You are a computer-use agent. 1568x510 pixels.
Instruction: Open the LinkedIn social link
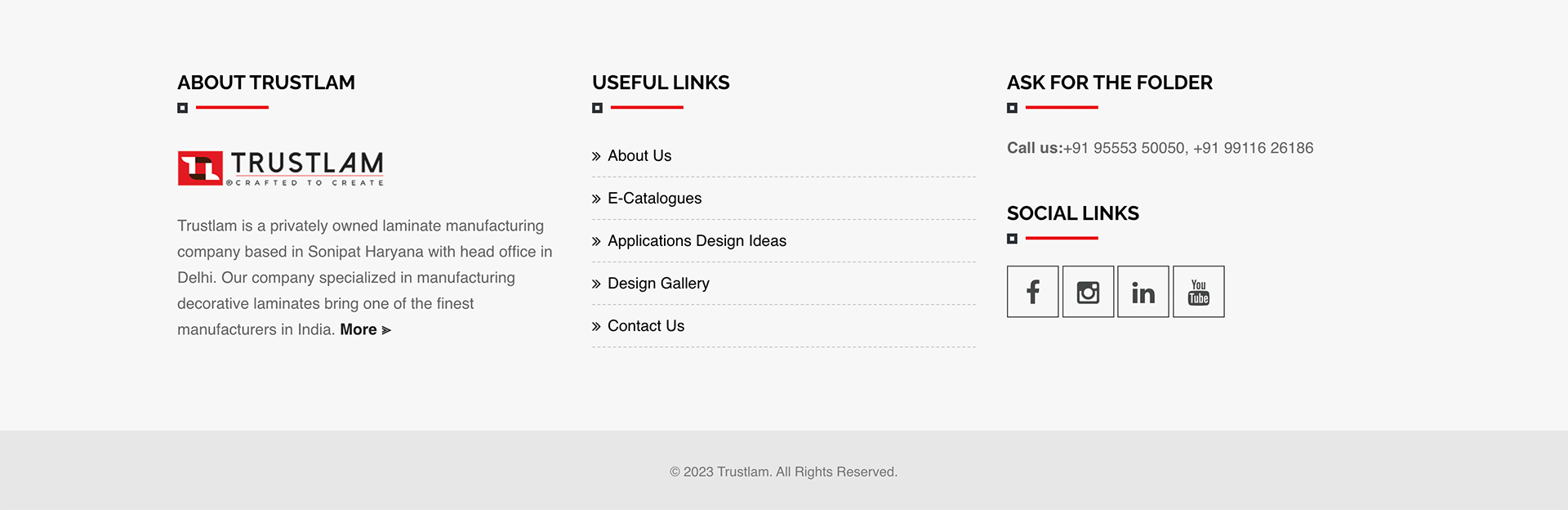tap(1143, 292)
